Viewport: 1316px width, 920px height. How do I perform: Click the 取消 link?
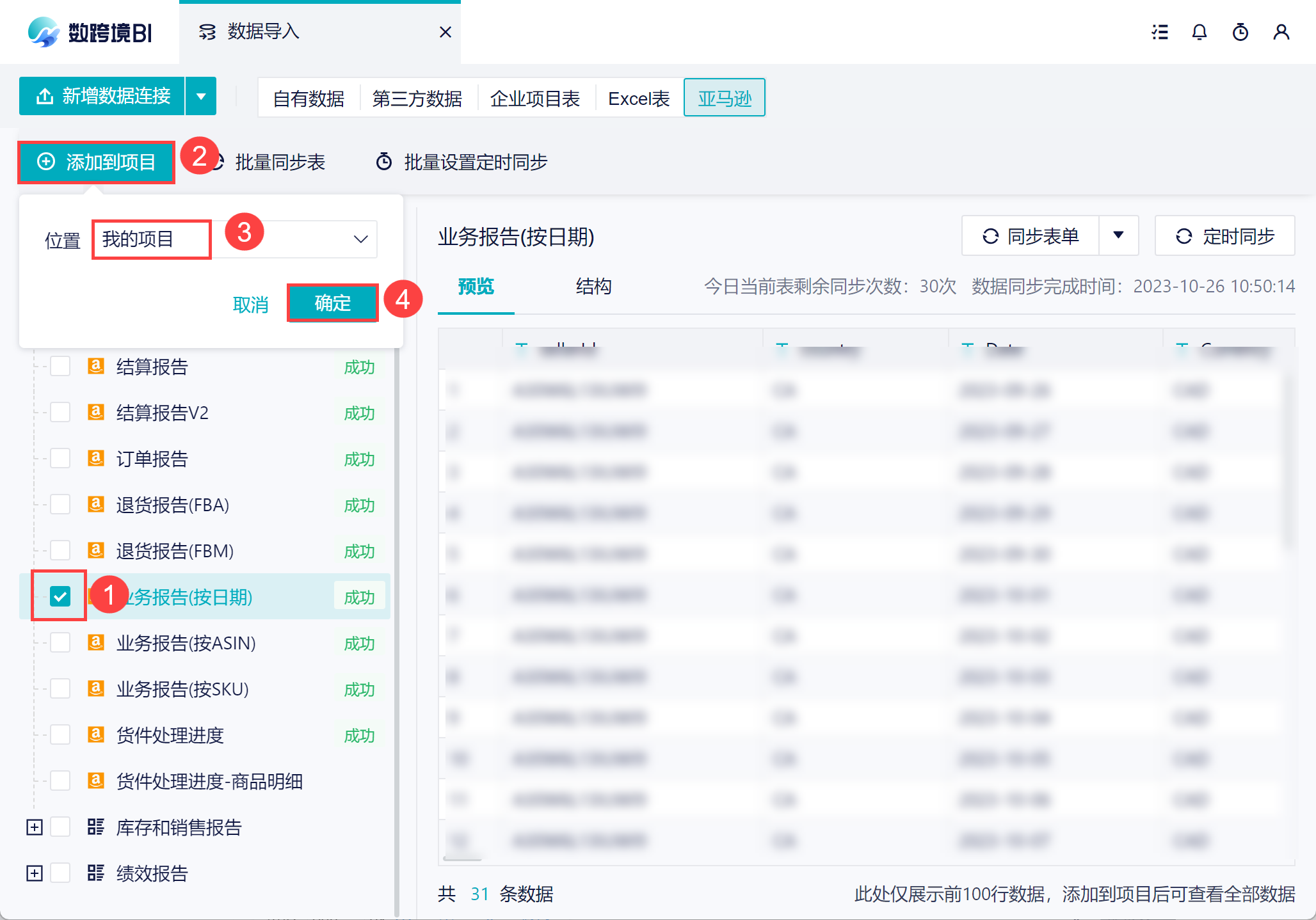250,304
